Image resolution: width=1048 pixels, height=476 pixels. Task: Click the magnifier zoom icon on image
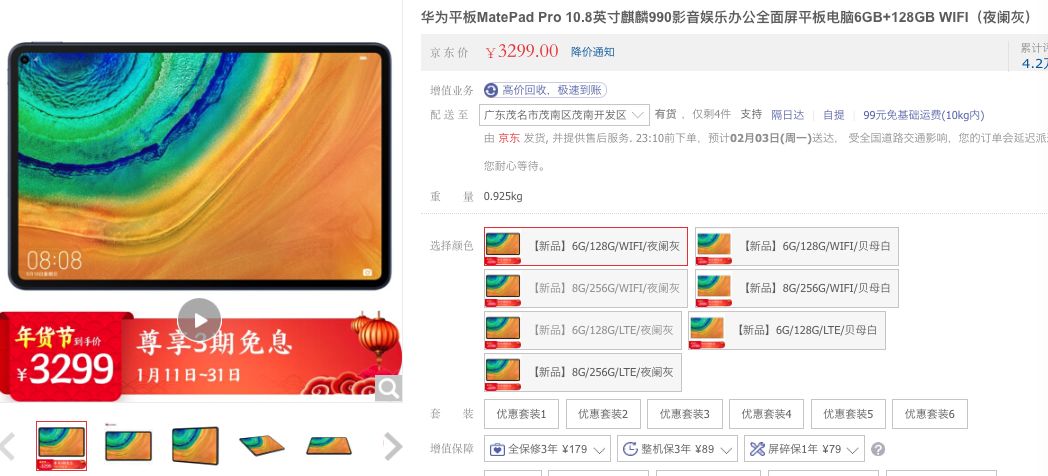[388, 388]
